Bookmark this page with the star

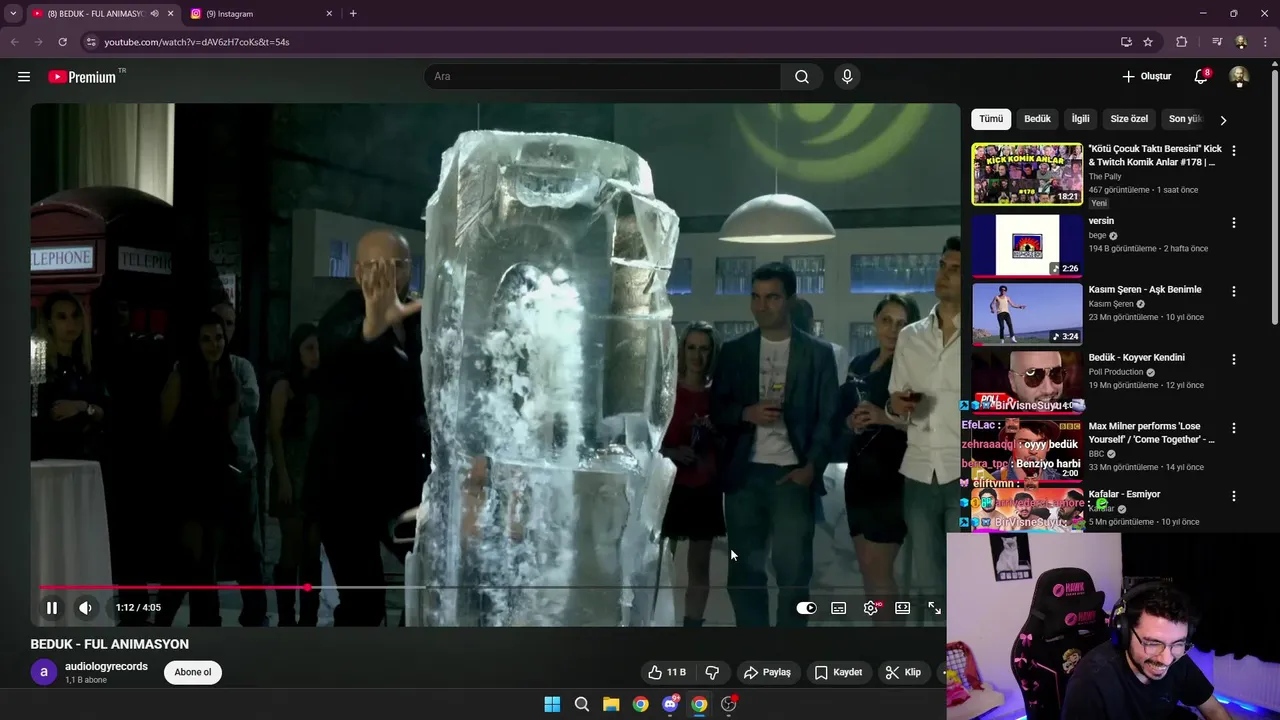tap(1148, 42)
